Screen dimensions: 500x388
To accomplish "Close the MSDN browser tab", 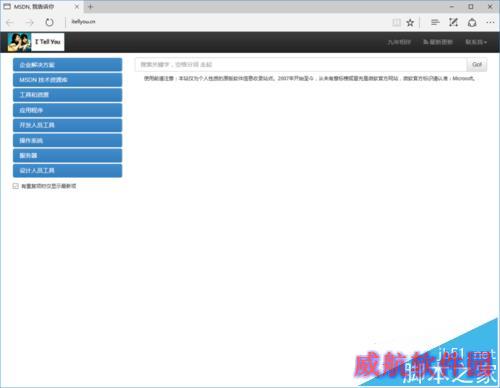I will (x=77, y=6).
